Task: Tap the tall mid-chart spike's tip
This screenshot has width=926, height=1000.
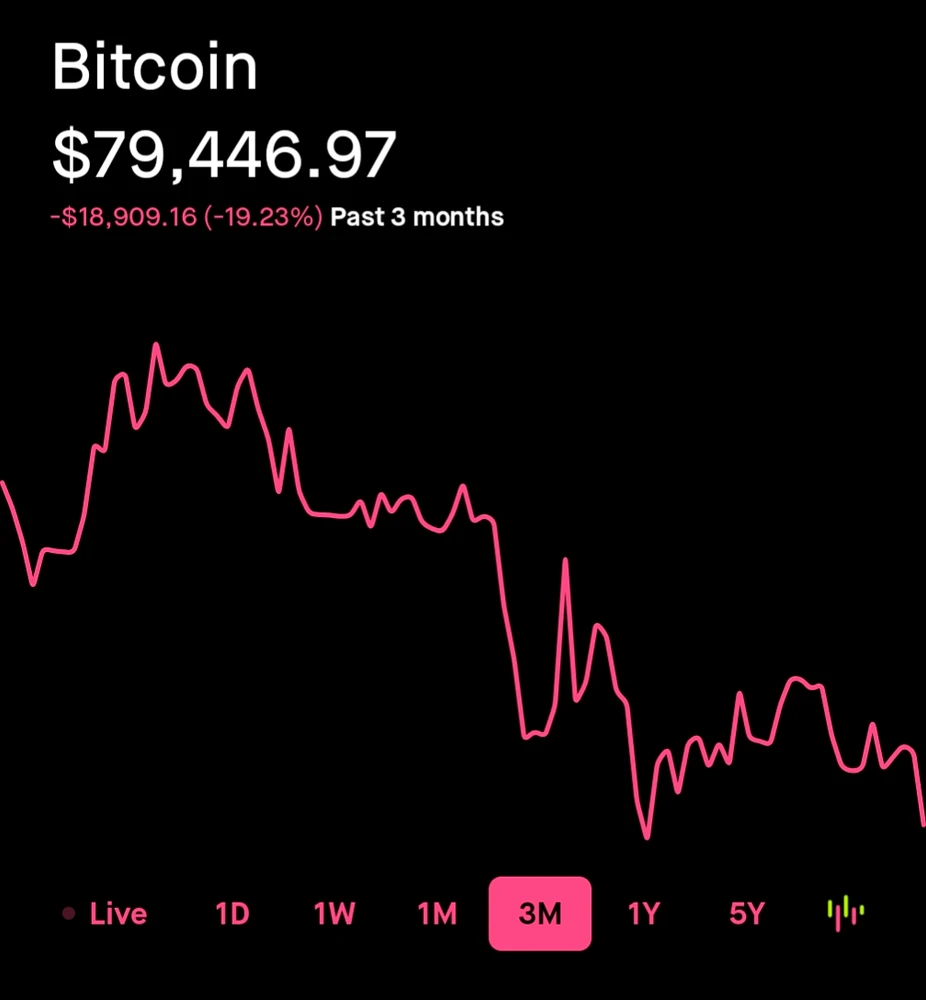Action: click(566, 560)
